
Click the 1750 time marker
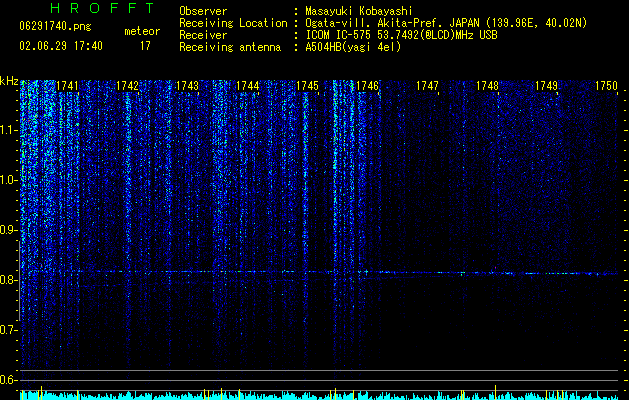point(606,86)
